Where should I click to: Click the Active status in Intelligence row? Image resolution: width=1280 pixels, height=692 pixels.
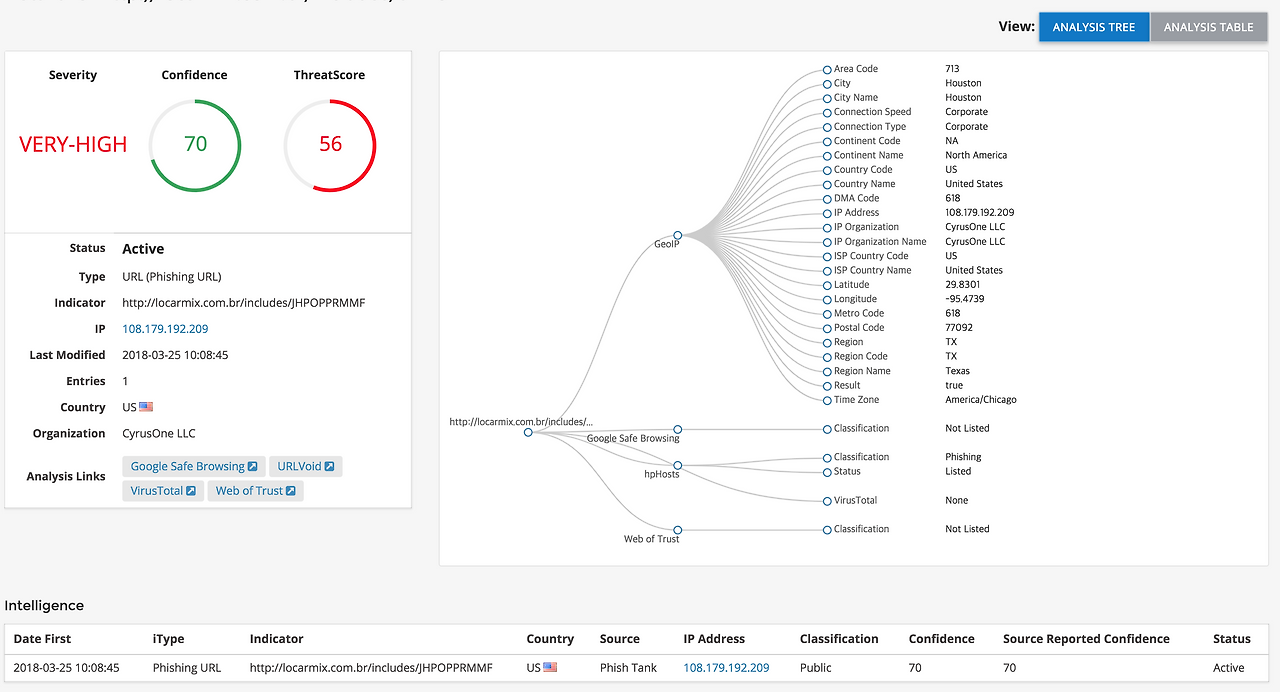point(1229,668)
